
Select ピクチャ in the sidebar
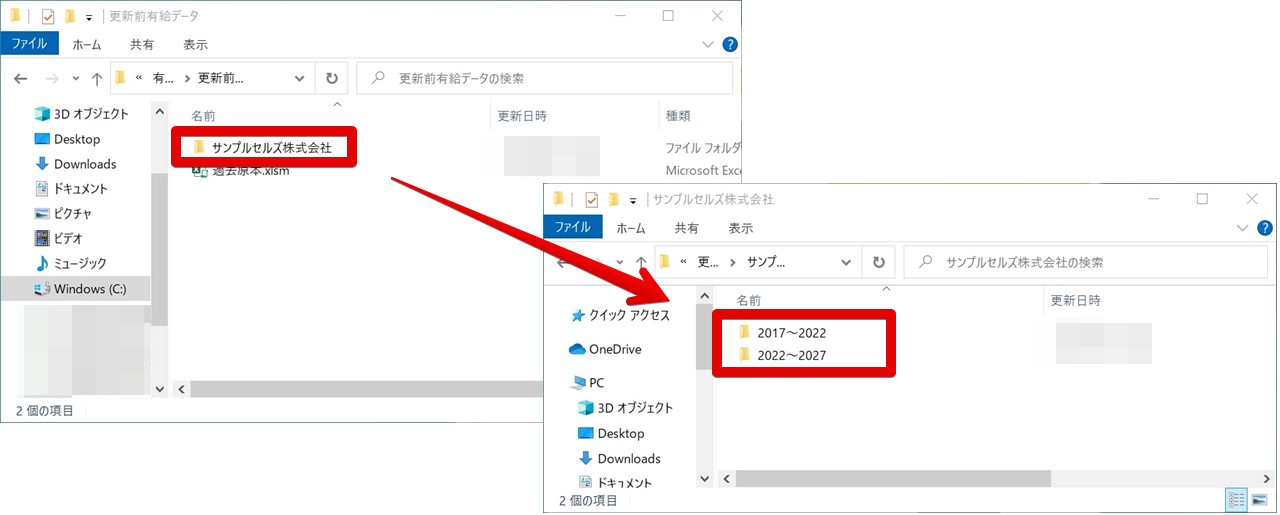click(x=63, y=214)
